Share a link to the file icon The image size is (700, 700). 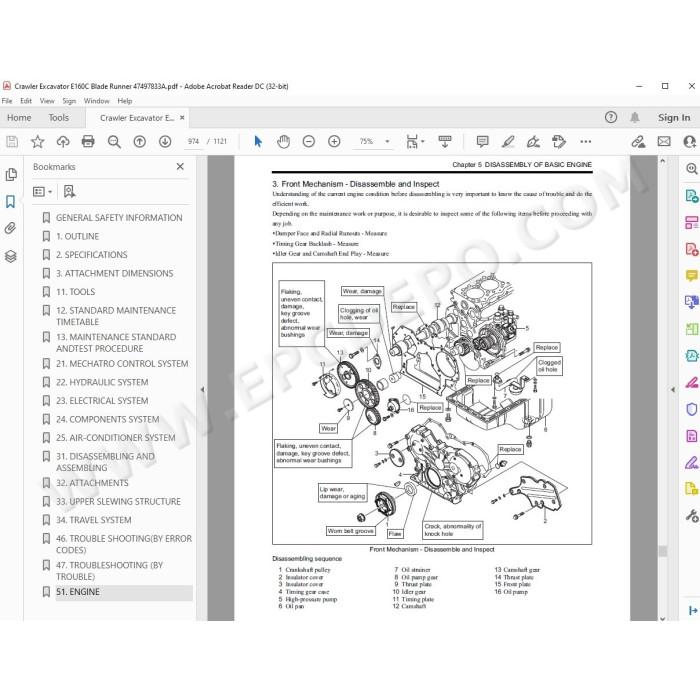point(638,142)
